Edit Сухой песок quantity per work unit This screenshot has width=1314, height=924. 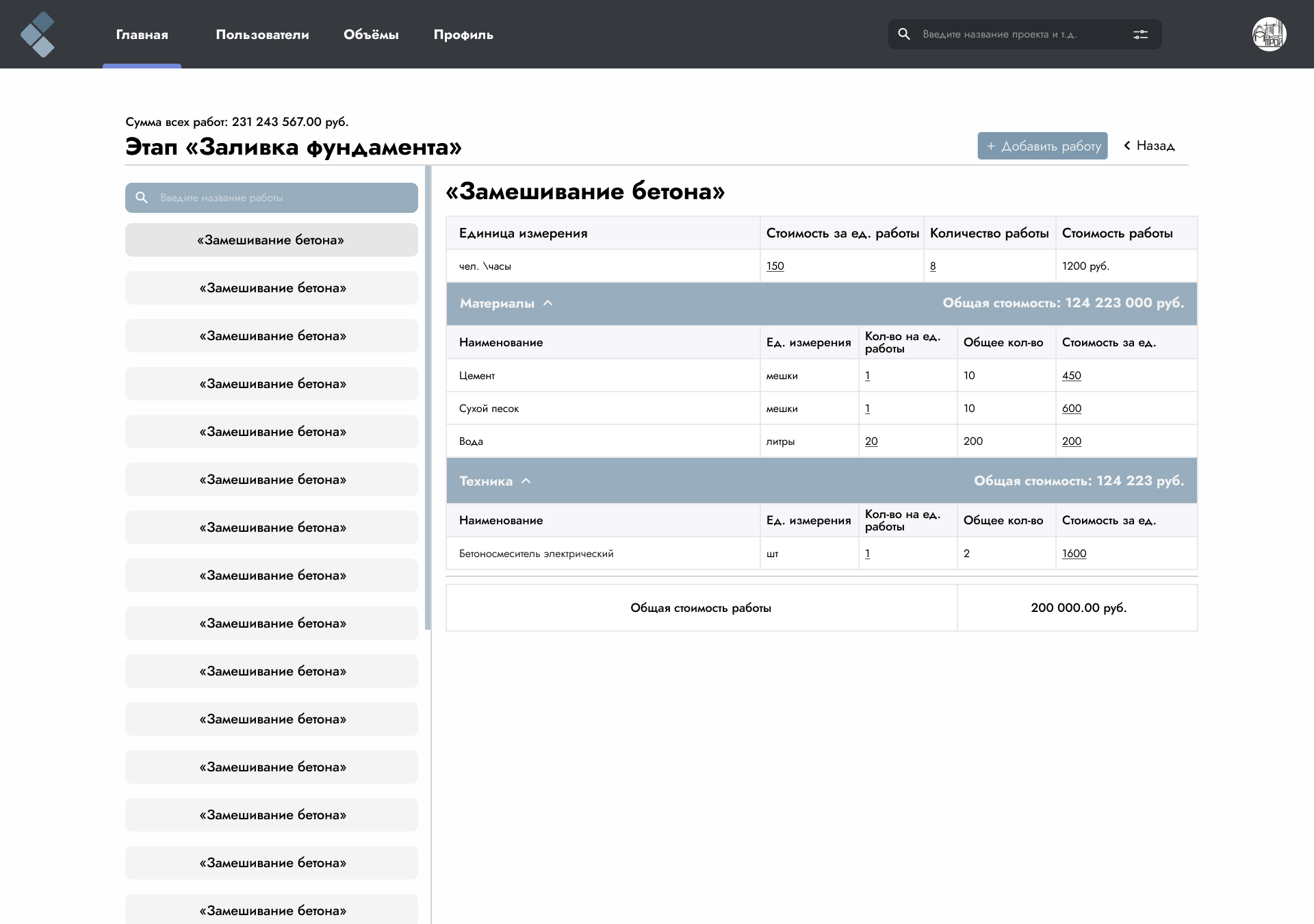click(x=867, y=409)
